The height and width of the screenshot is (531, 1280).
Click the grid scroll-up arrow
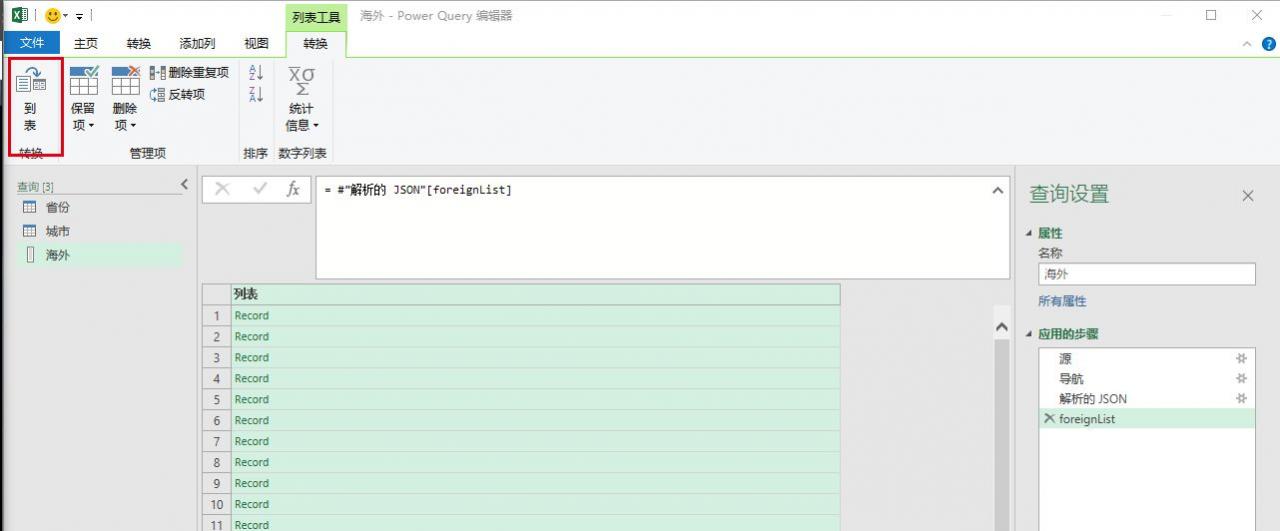coord(1002,327)
